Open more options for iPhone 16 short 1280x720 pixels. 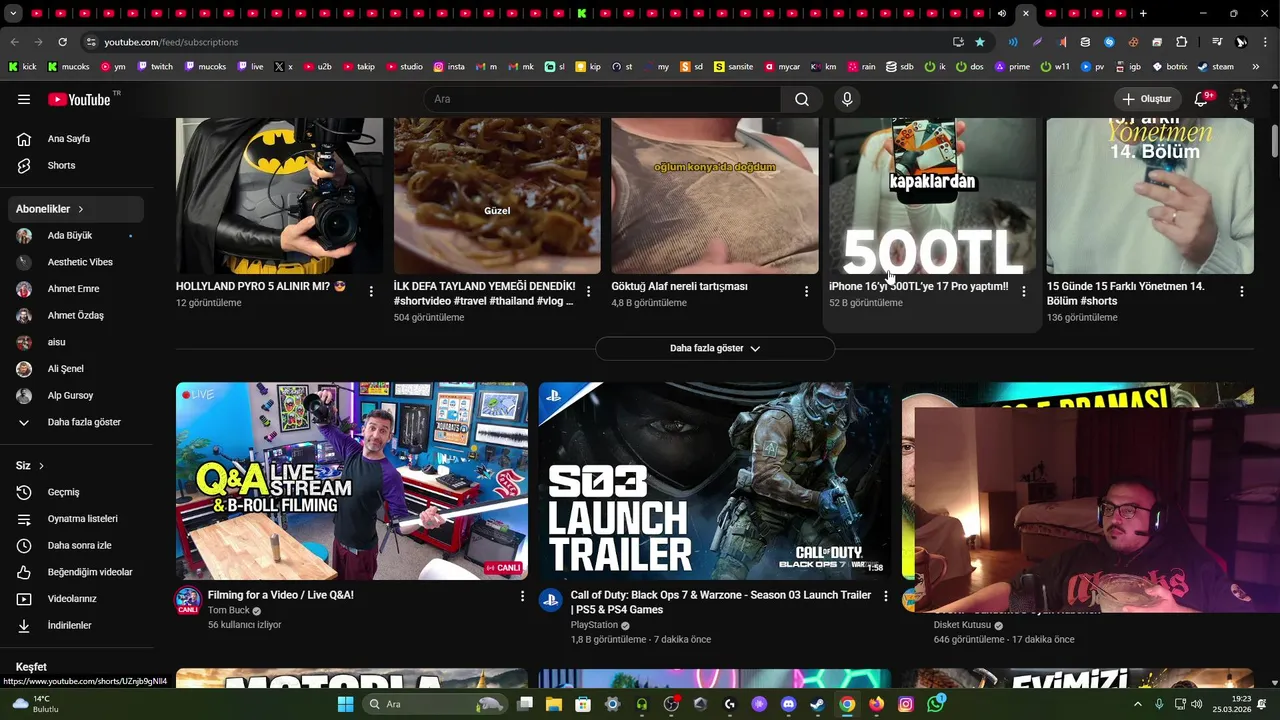click(x=1024, y=291)
